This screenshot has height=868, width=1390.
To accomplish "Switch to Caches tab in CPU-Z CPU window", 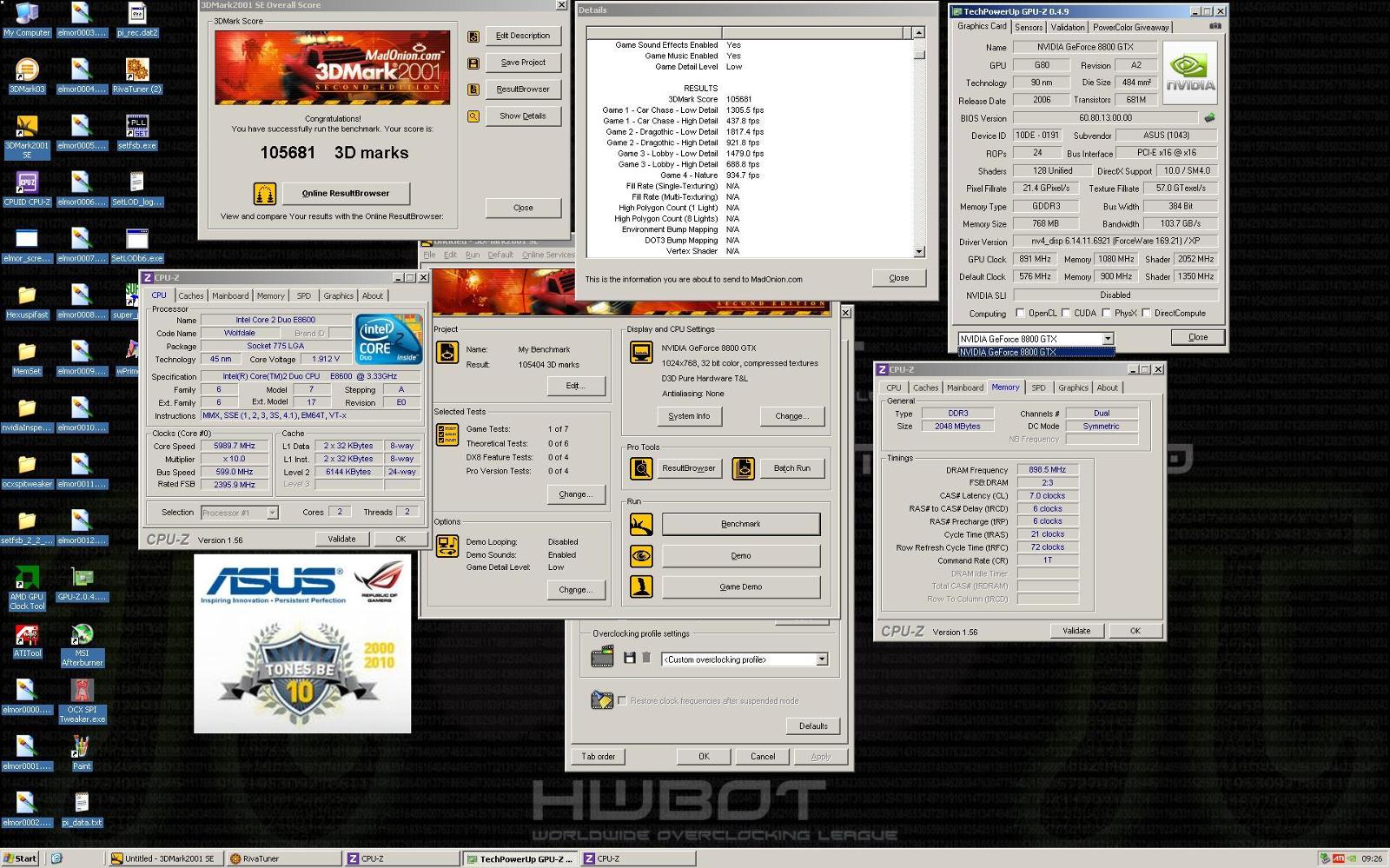I will pos(191,296).
